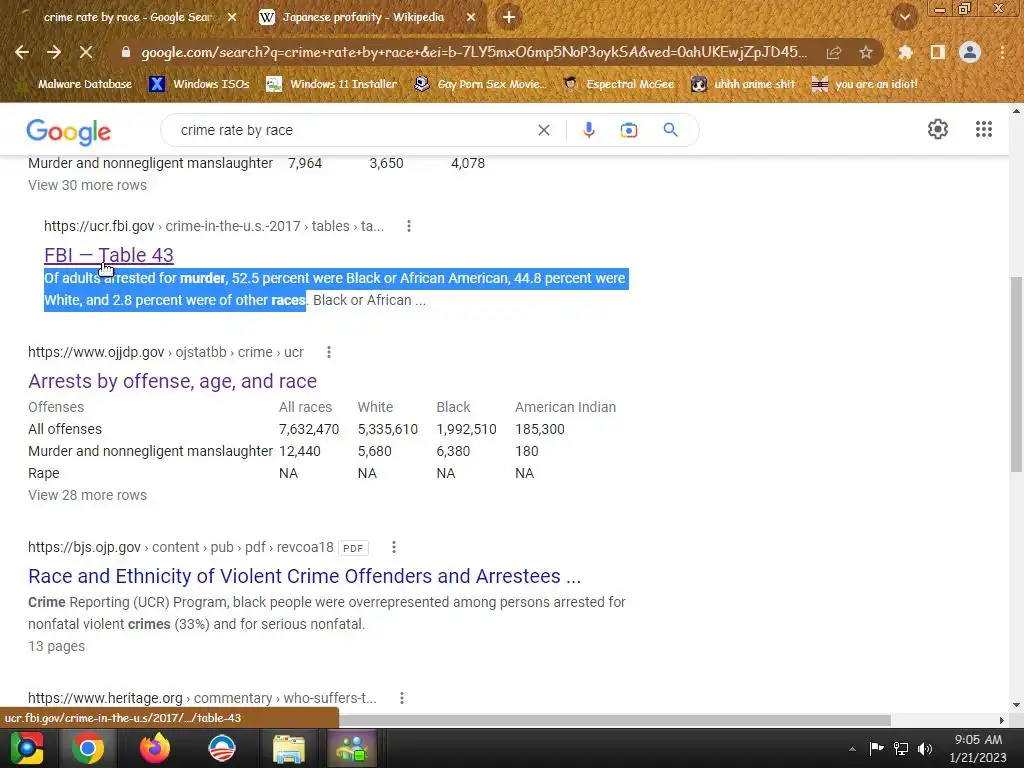This screenshot has width=1024, height=768.
Task: Clear the search box with X icon
Action: tap(543, 130)
